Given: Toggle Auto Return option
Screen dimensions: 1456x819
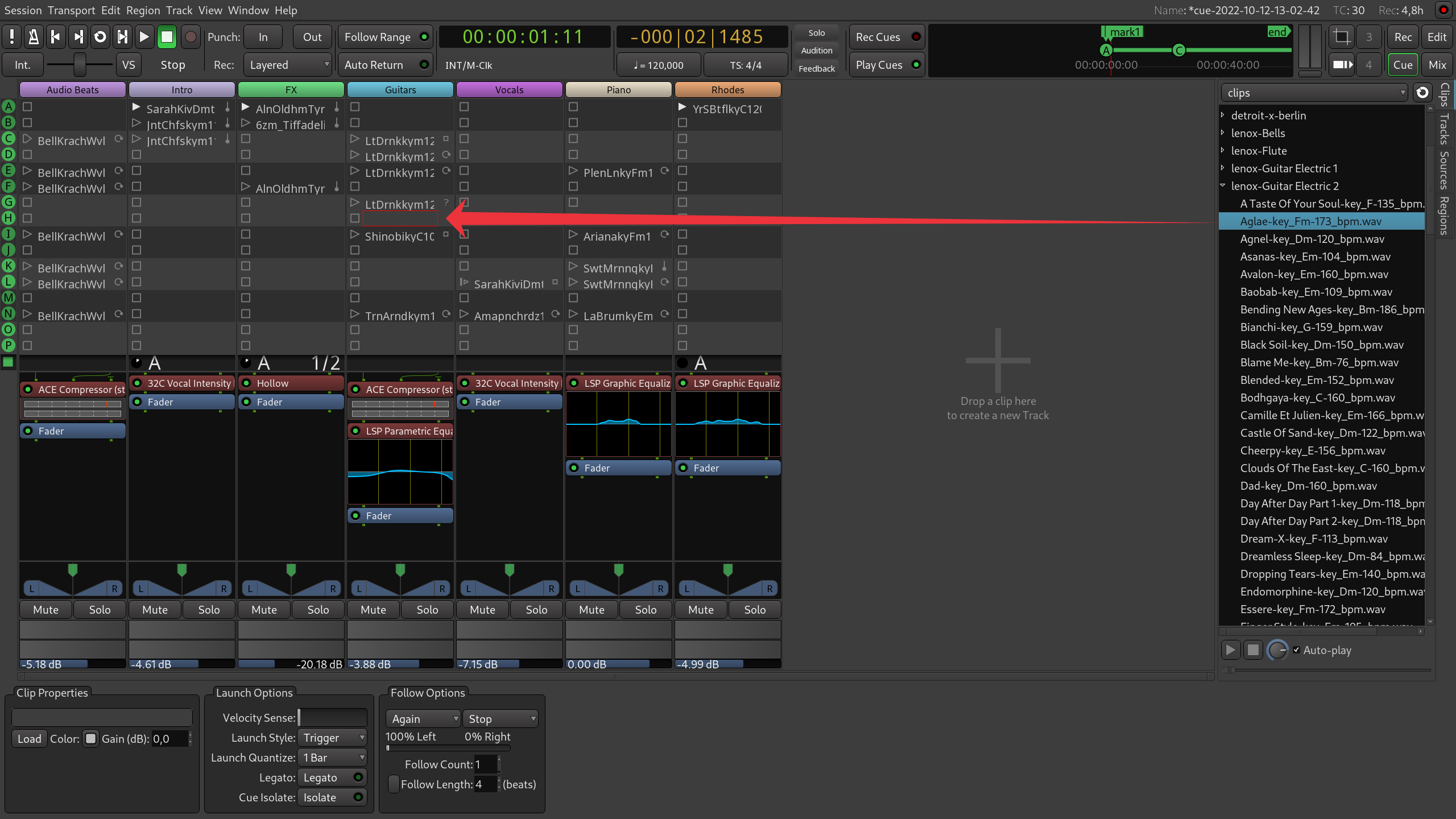Looking at the screenshot, I should coord(385,65).
